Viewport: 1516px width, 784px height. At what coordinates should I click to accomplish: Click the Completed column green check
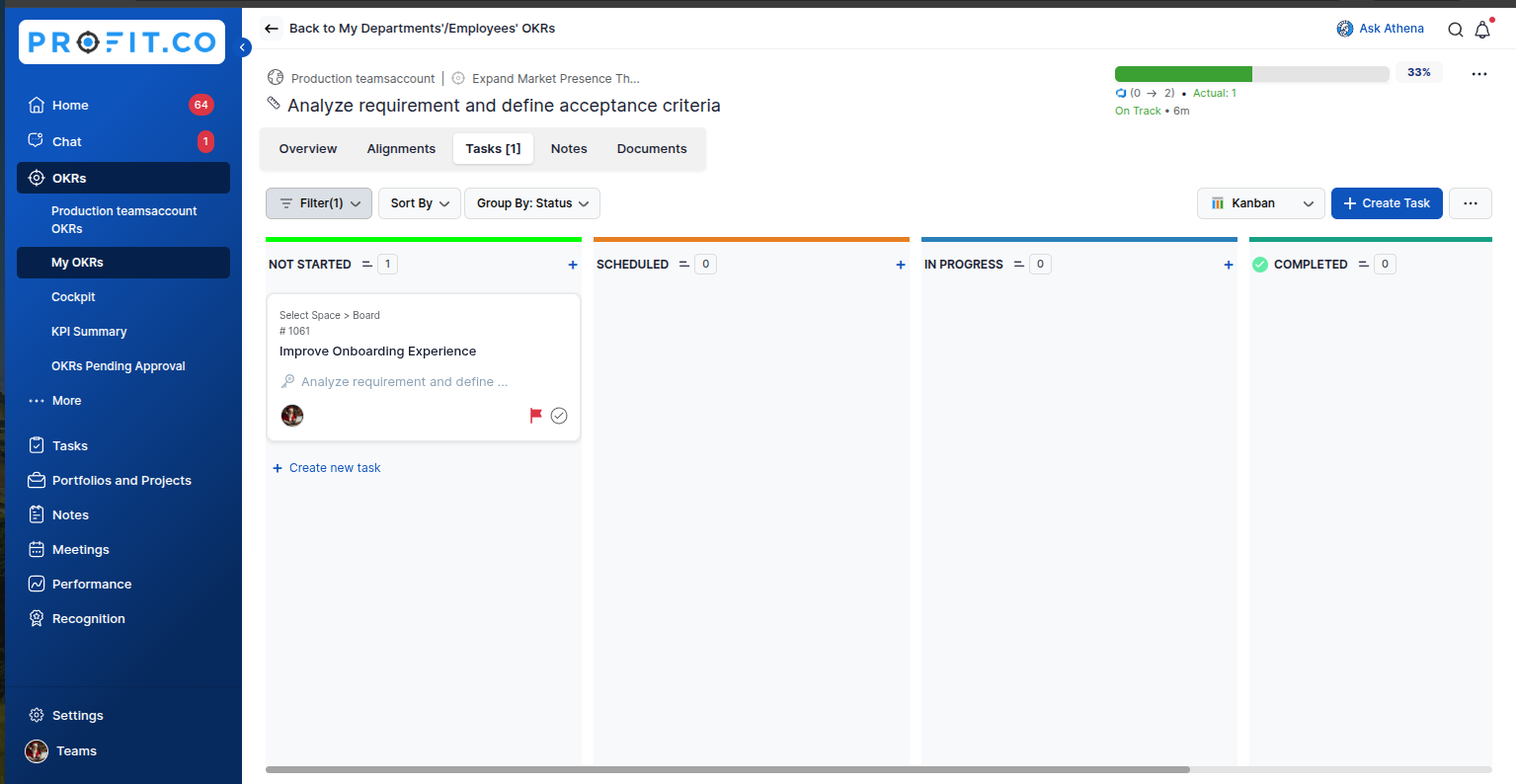1260,265
